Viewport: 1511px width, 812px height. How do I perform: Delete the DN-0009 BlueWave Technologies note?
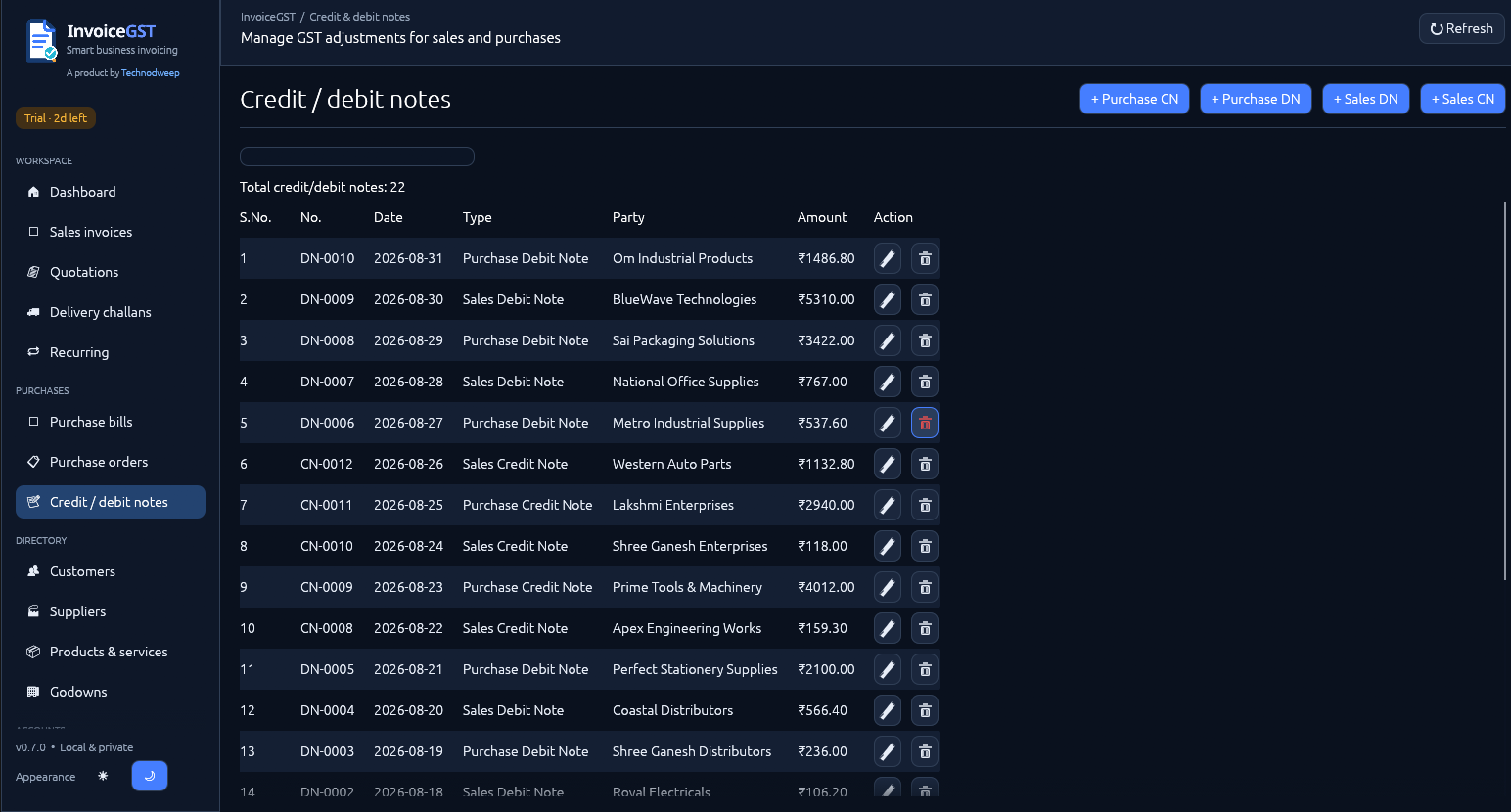click(x=925, y=299)
